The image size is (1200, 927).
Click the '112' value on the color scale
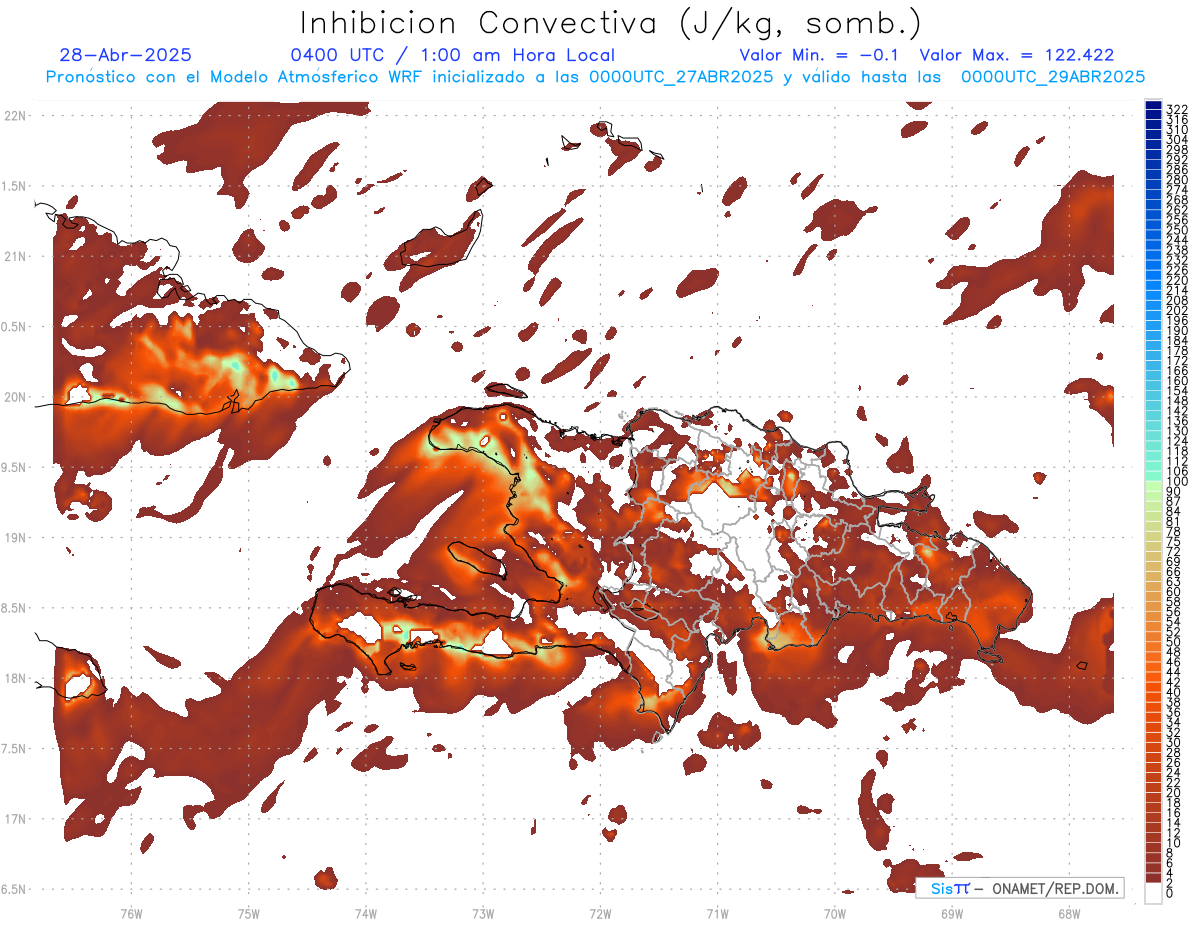1176,460
